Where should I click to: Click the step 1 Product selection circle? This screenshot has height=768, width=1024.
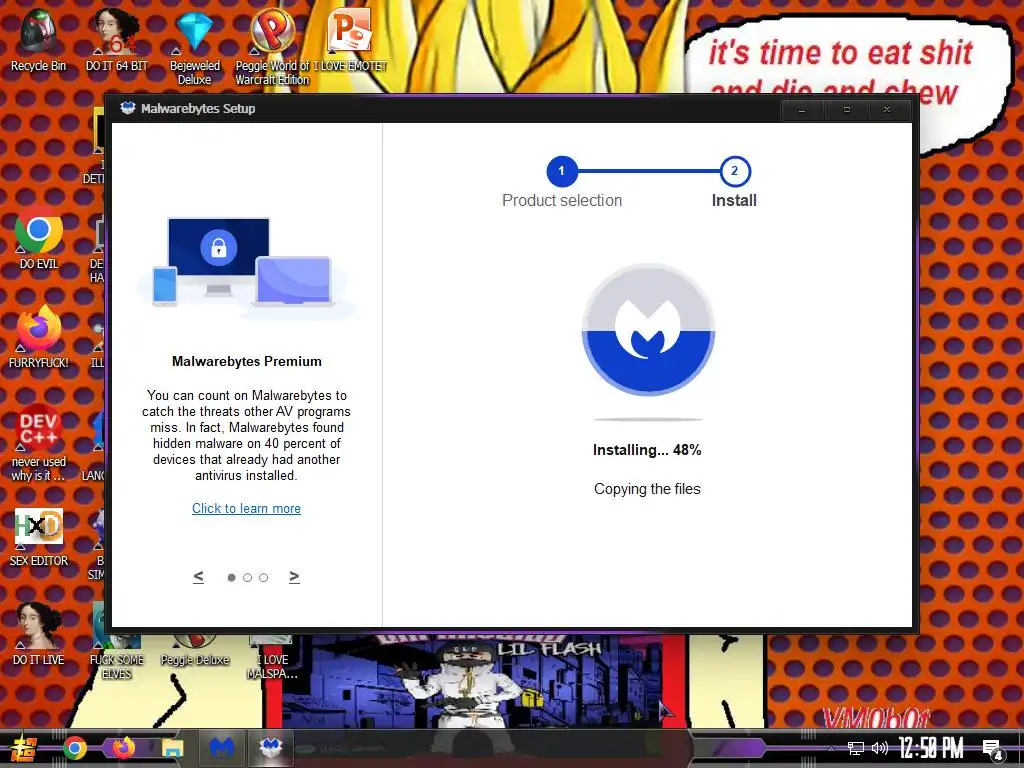pyautogui.click(x=562, y=171)
